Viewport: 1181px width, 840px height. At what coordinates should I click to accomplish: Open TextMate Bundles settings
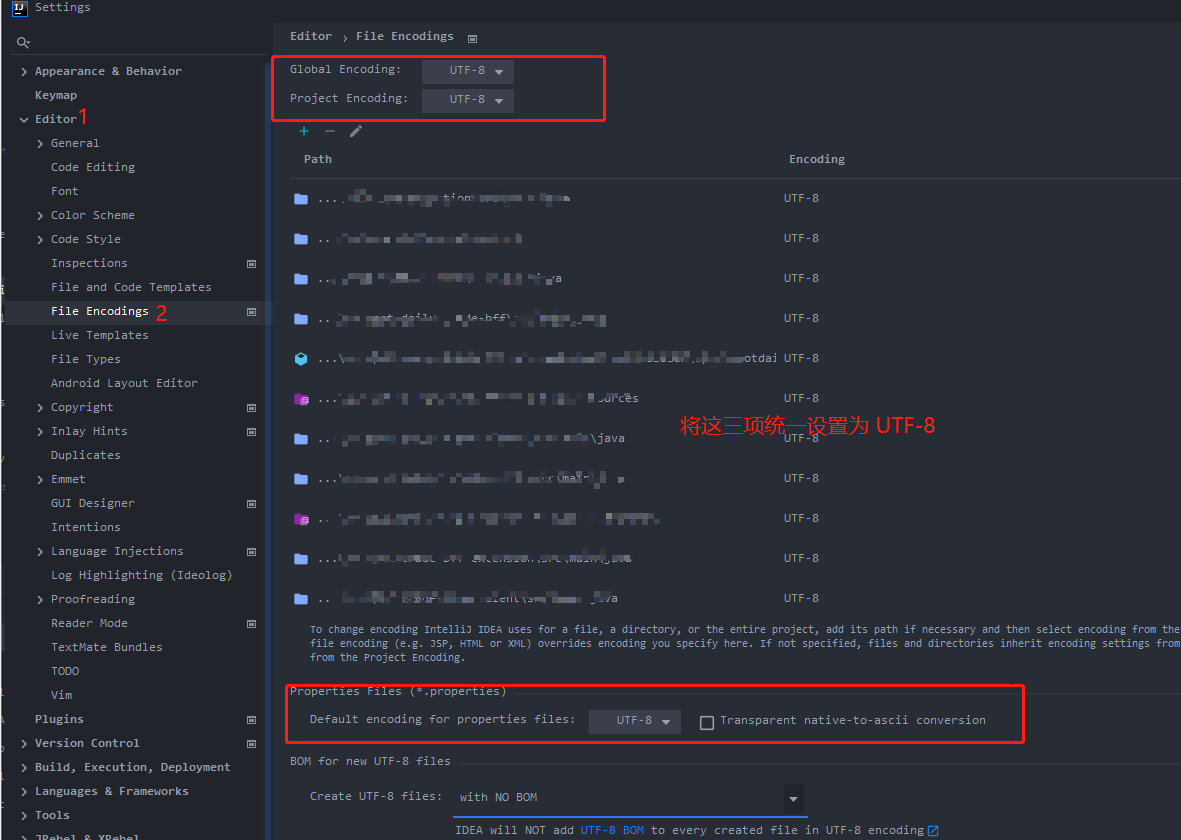pos(107,647)
